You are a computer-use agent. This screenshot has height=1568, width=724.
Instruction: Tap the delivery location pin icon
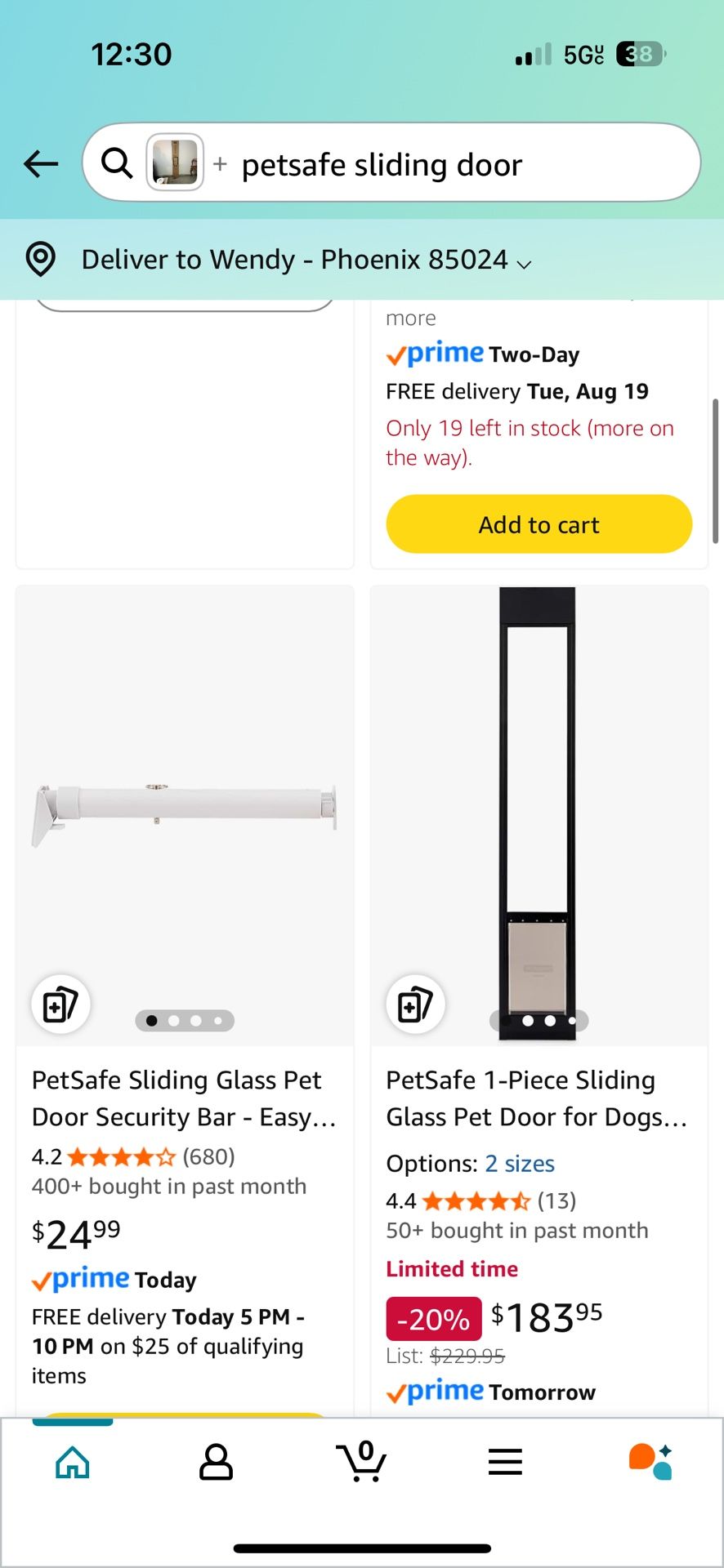point(41,260)
